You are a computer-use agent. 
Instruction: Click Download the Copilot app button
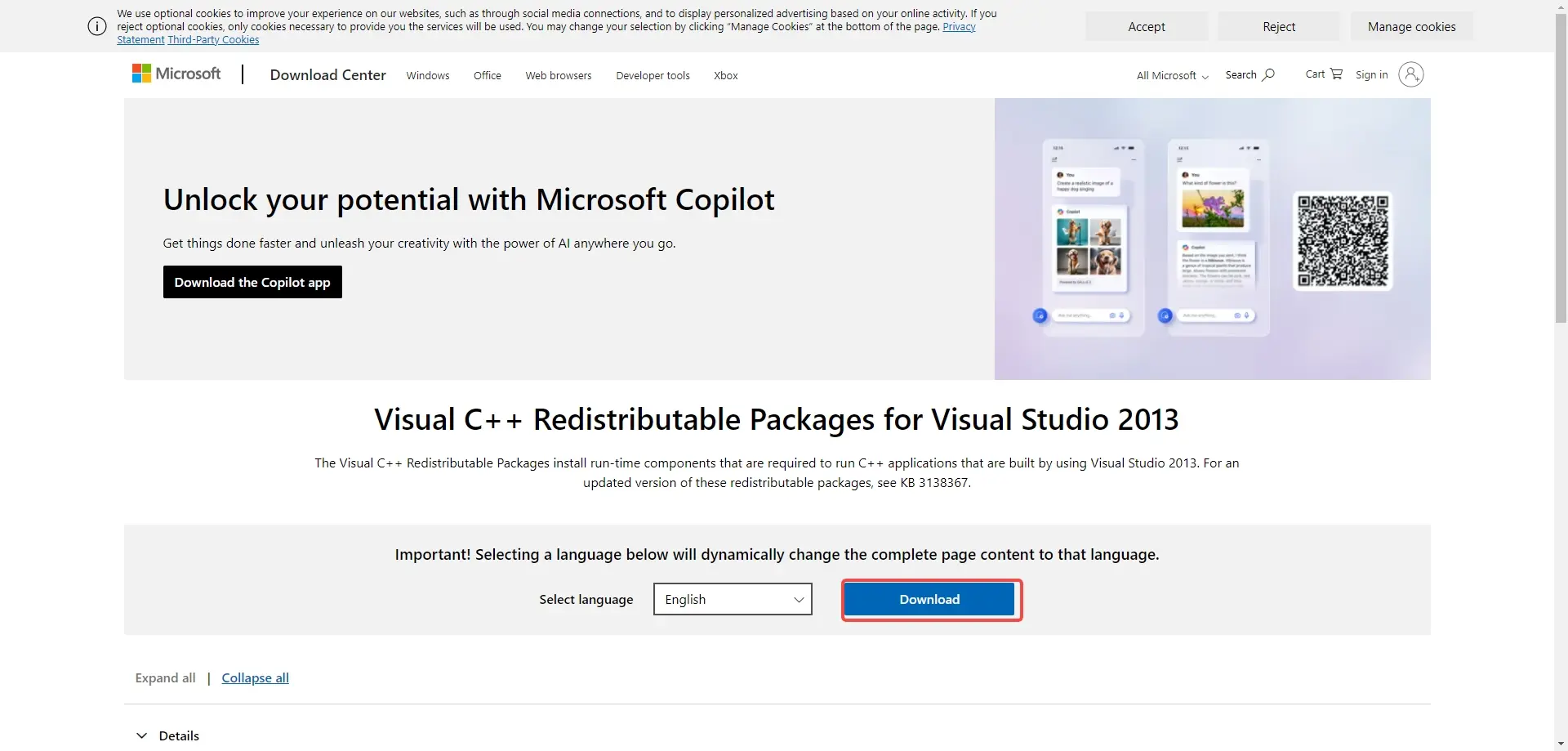(x=252, y=282)
